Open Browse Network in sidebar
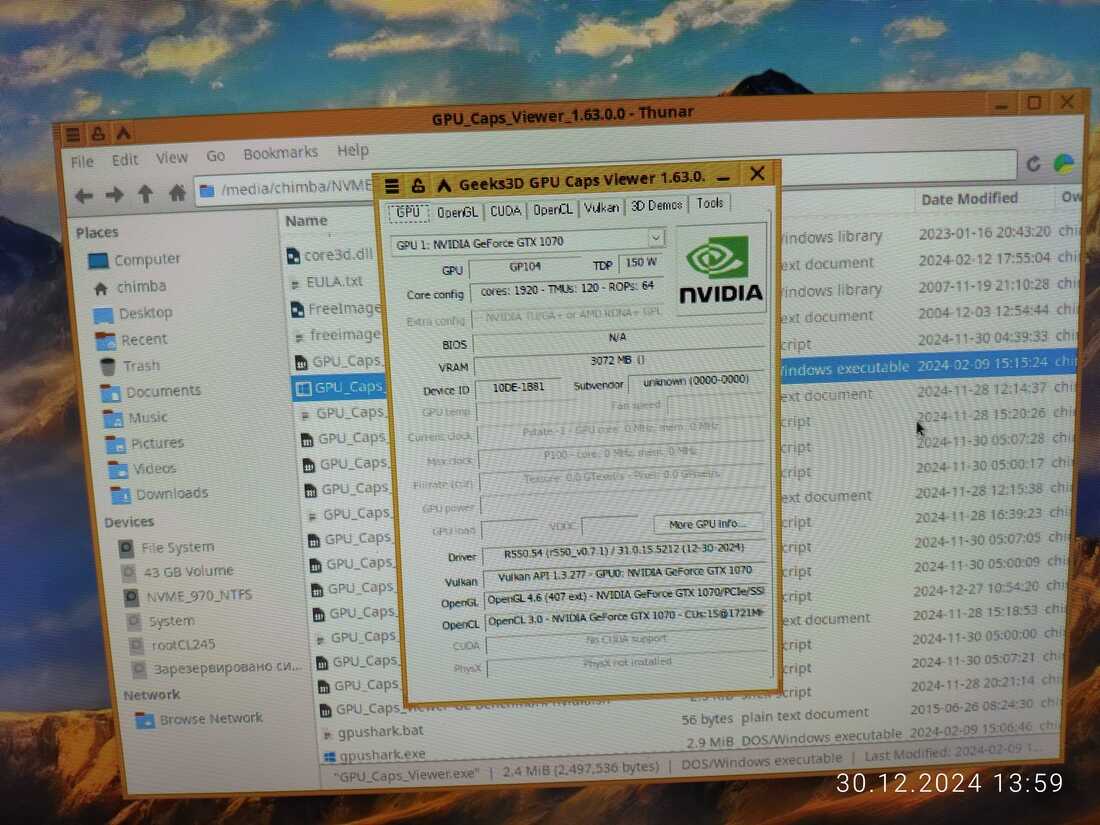1100x825 pixels. (199, 719)
